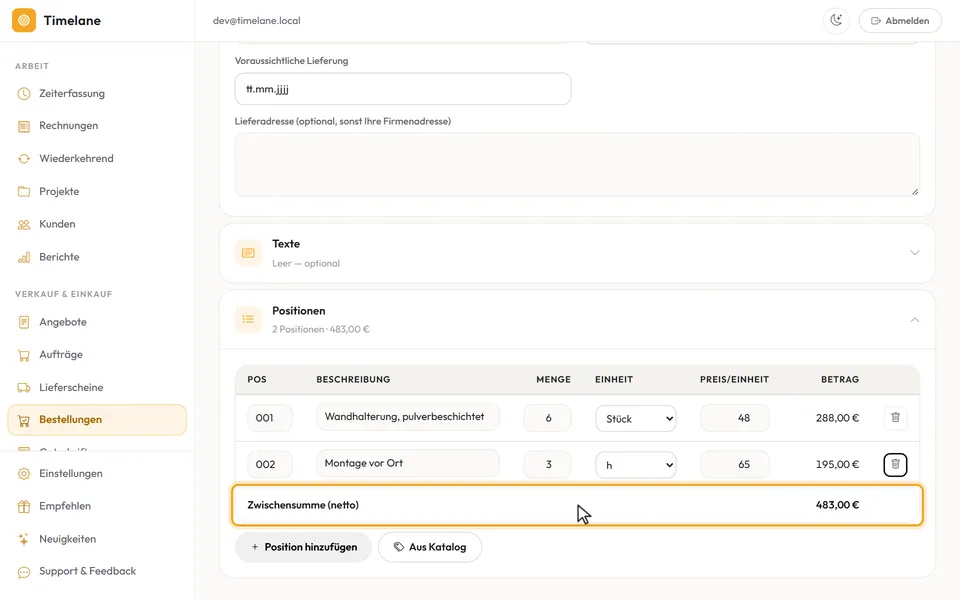
Task: Click the Zwischensumme (netto) label
Action: point(303,505)
